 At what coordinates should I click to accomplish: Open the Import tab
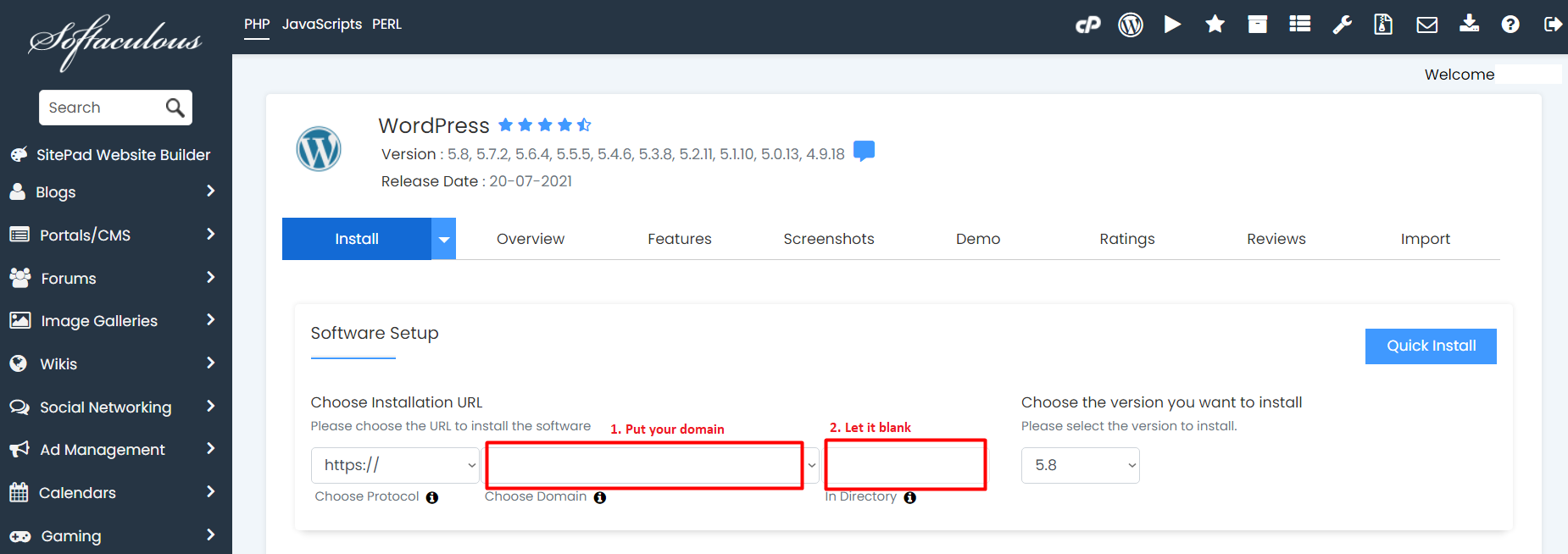1425,239
